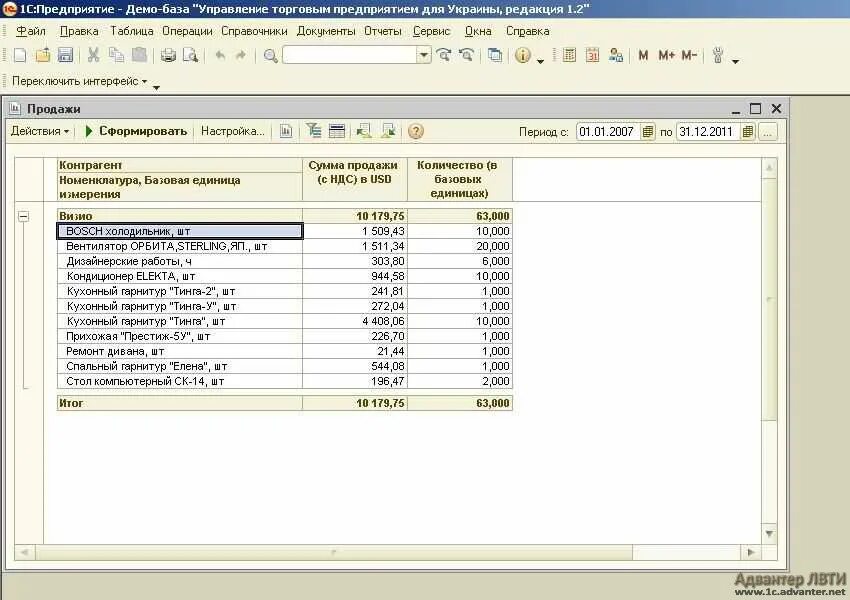The width and height of the screenshot is (850, 600).
Task: Click the chart icon in report toolbar
Action: pos(286,131)
